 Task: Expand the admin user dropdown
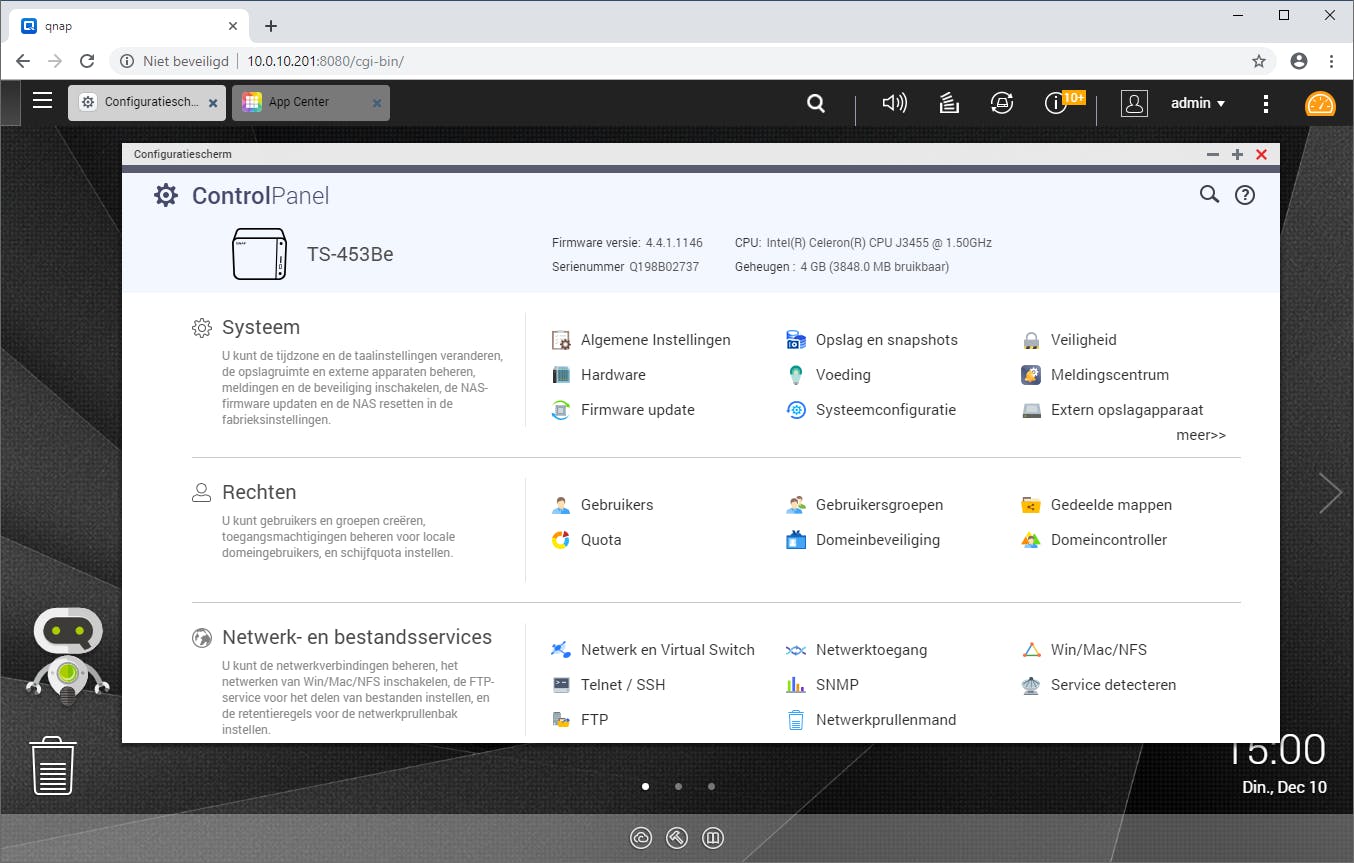1198,103
